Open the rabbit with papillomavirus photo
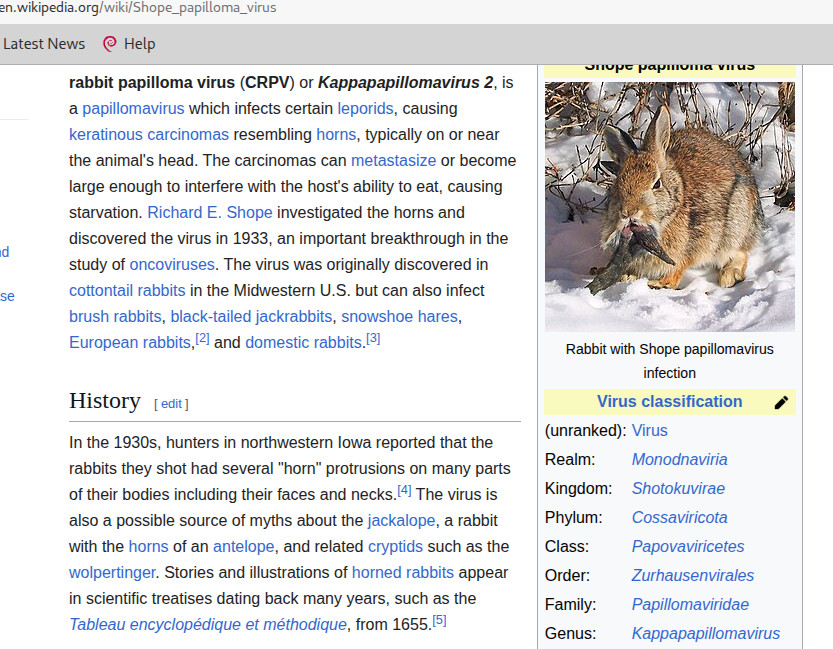Viewport: 833px width, 649px height. (x=669, y=207)
